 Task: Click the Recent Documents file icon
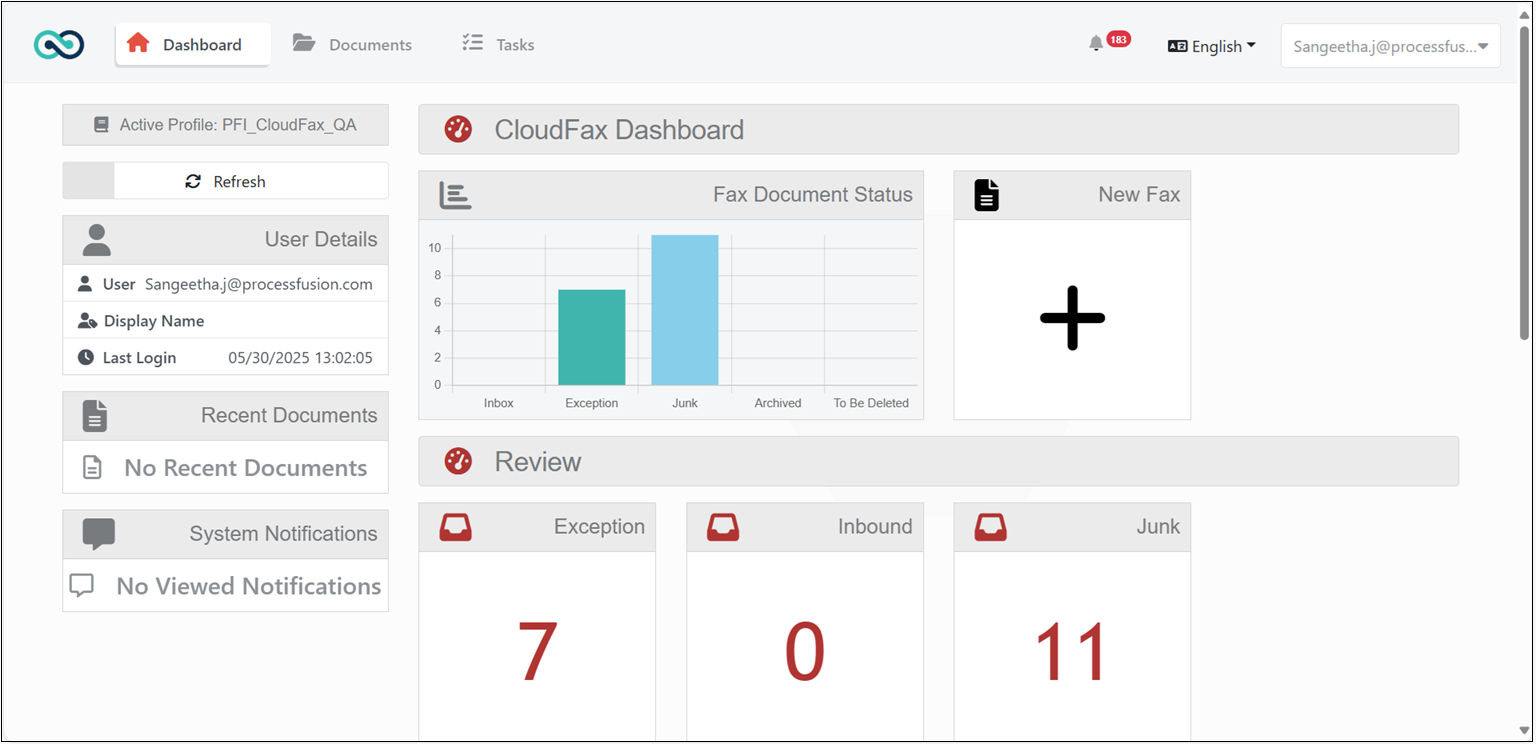[x=95, y=416]
